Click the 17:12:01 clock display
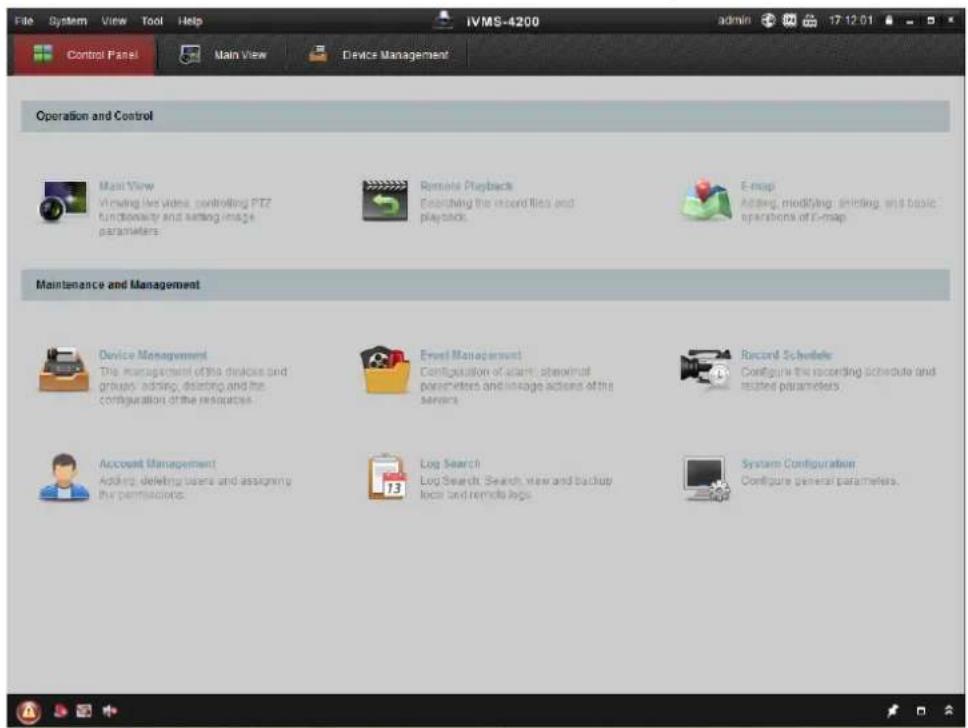 851,20
